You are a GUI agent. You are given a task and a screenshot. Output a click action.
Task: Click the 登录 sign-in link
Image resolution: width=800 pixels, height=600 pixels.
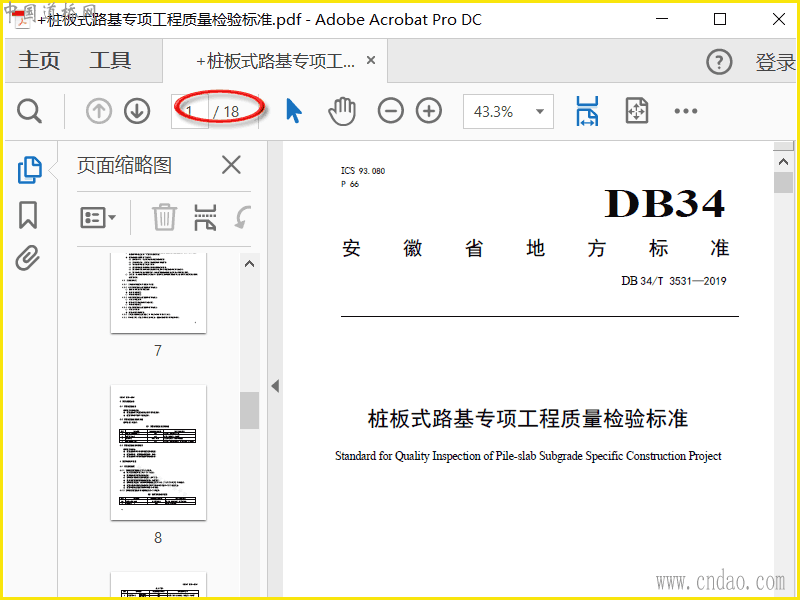pos(774,62)
